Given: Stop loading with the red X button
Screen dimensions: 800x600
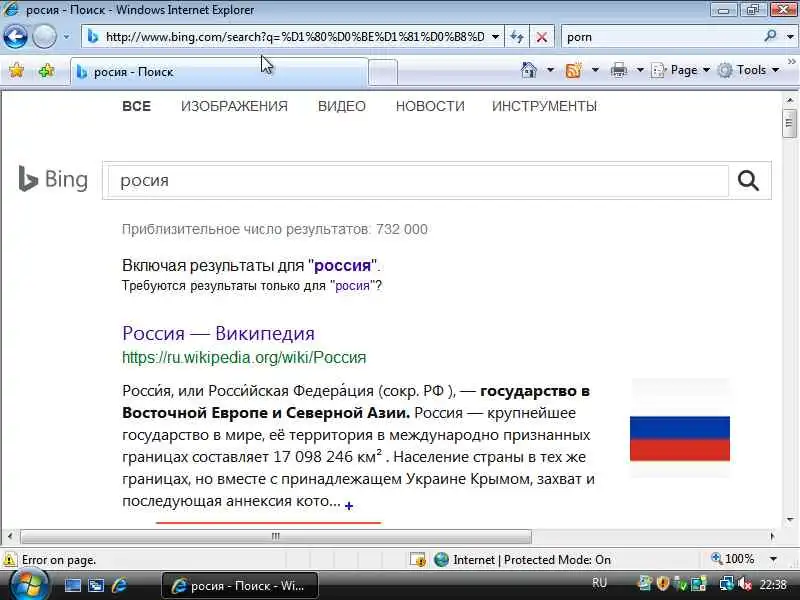Looking at the screenshot, I should point(542,37).
